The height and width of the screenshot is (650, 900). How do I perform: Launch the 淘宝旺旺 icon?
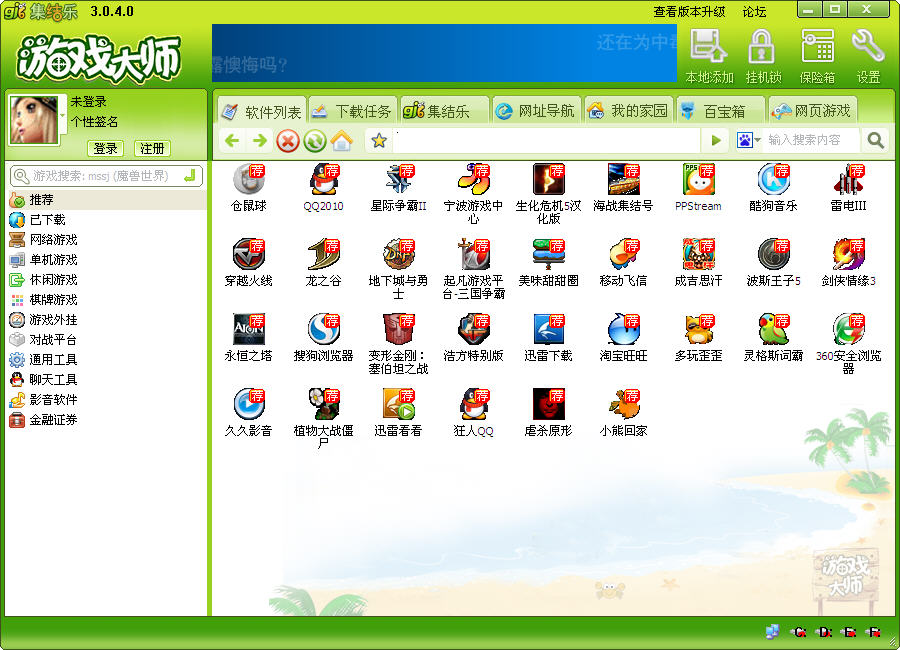point(623,329)
